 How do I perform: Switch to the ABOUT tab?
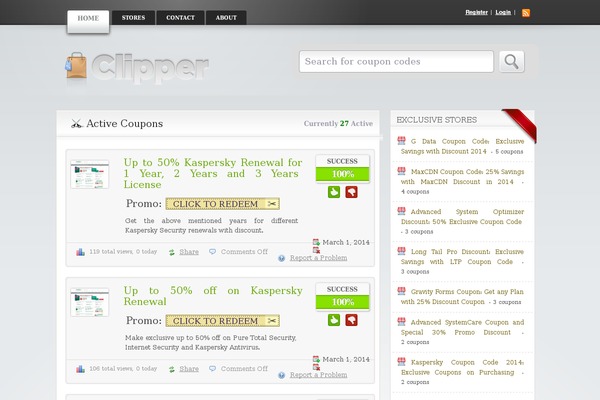point(226,18)
